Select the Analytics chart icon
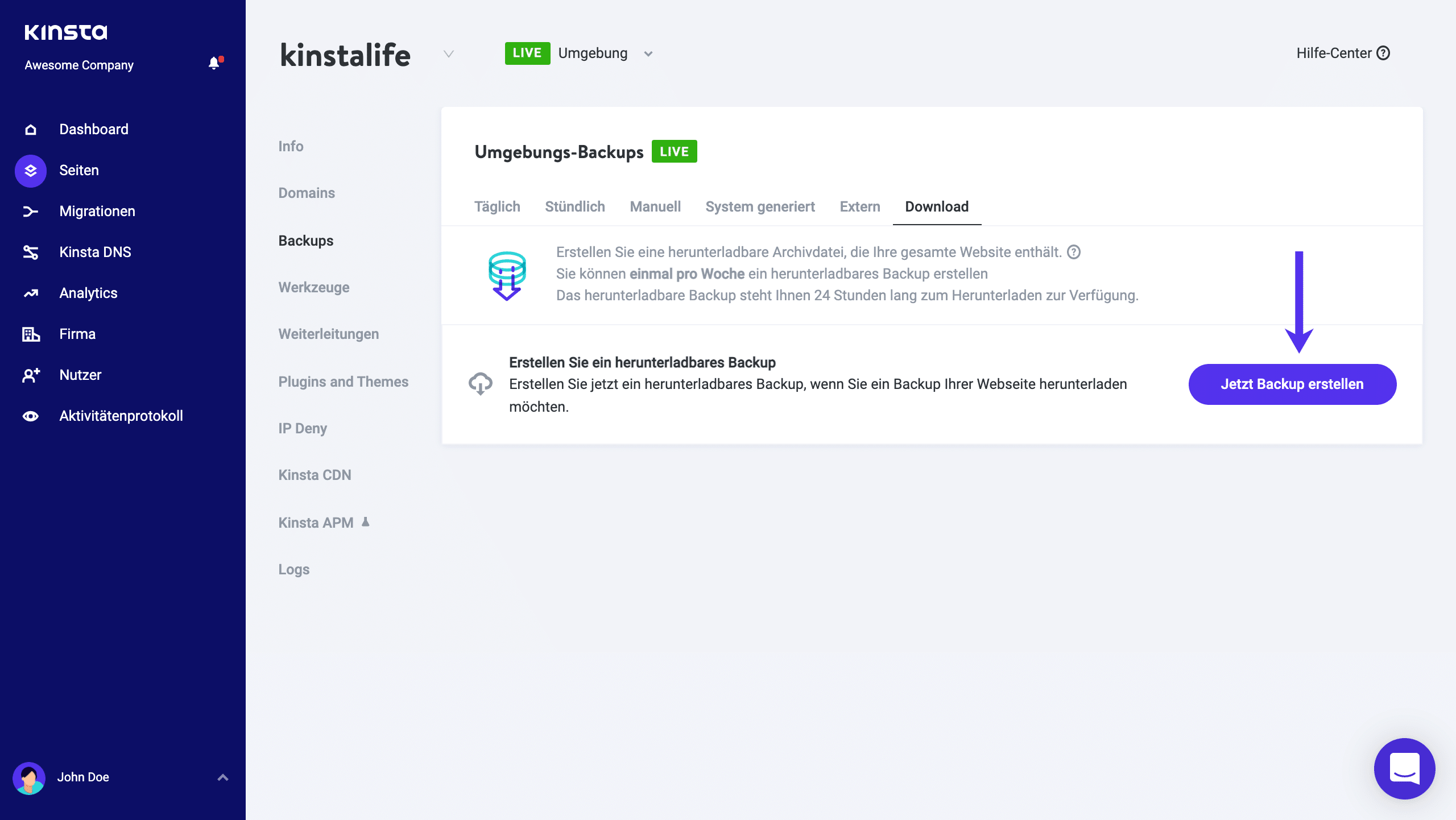Screen dimensions: 1456x820 (30, 293)
